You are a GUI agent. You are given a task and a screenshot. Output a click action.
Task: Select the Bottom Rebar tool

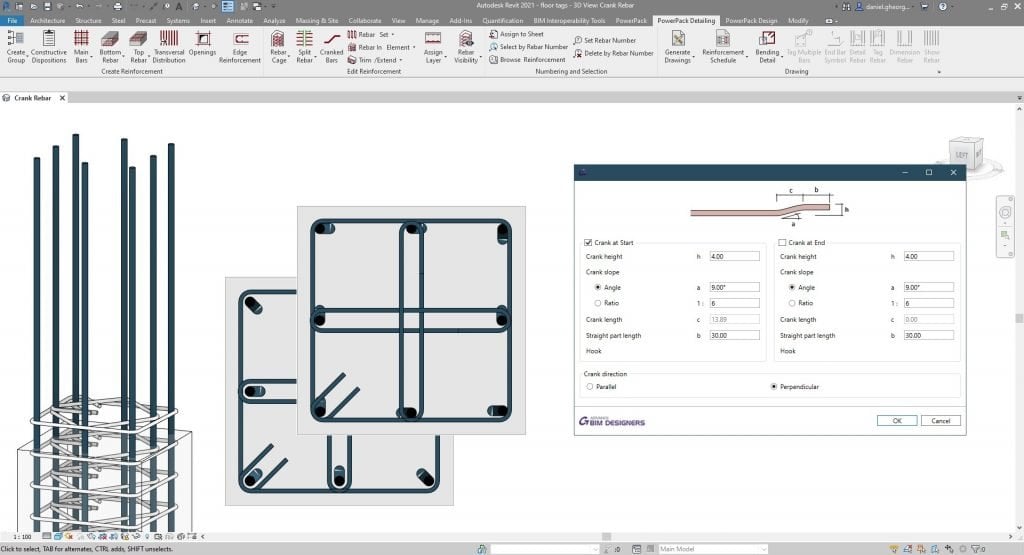click(x=110, y=47)
